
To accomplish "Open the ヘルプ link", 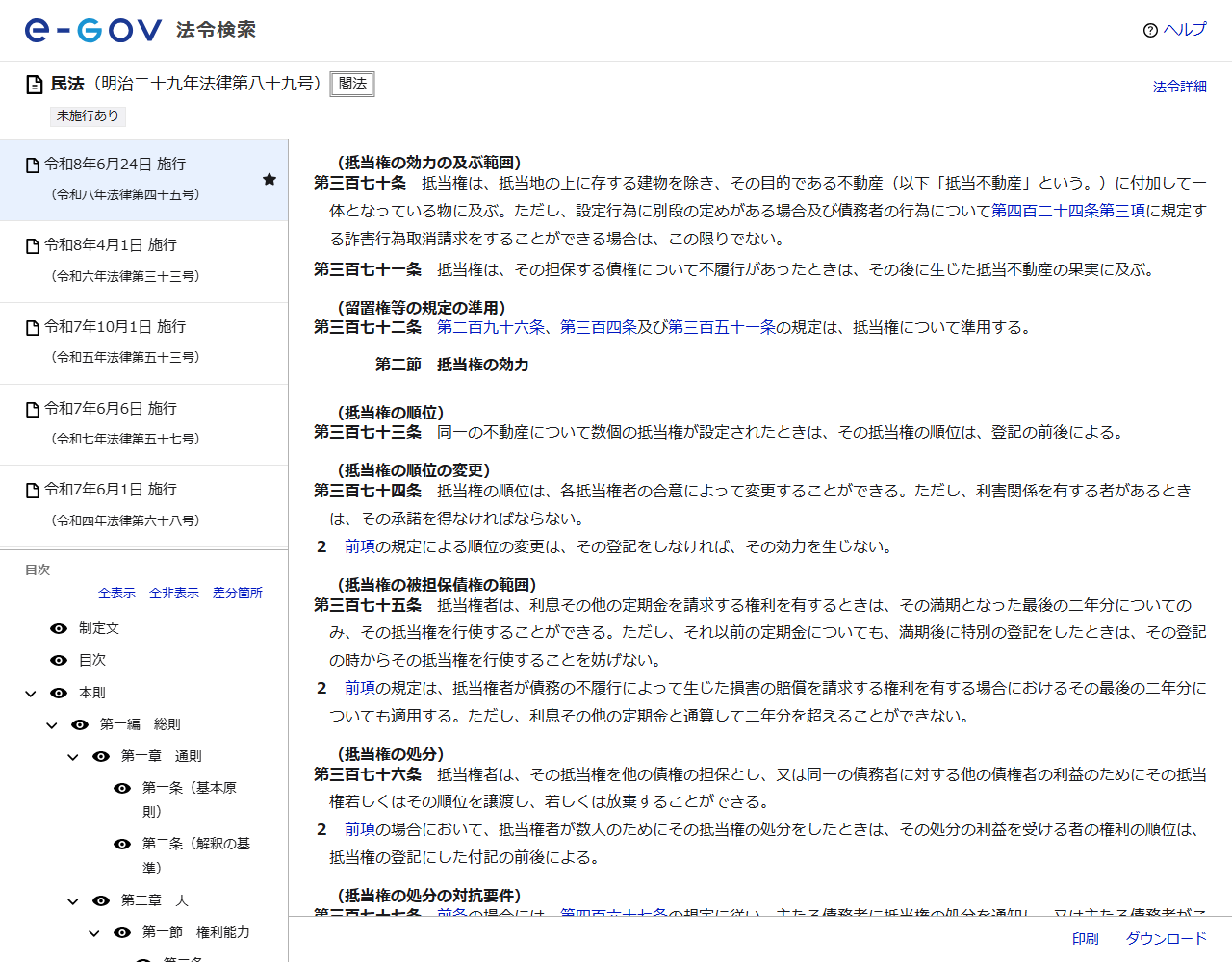I will click(1185, 30).
